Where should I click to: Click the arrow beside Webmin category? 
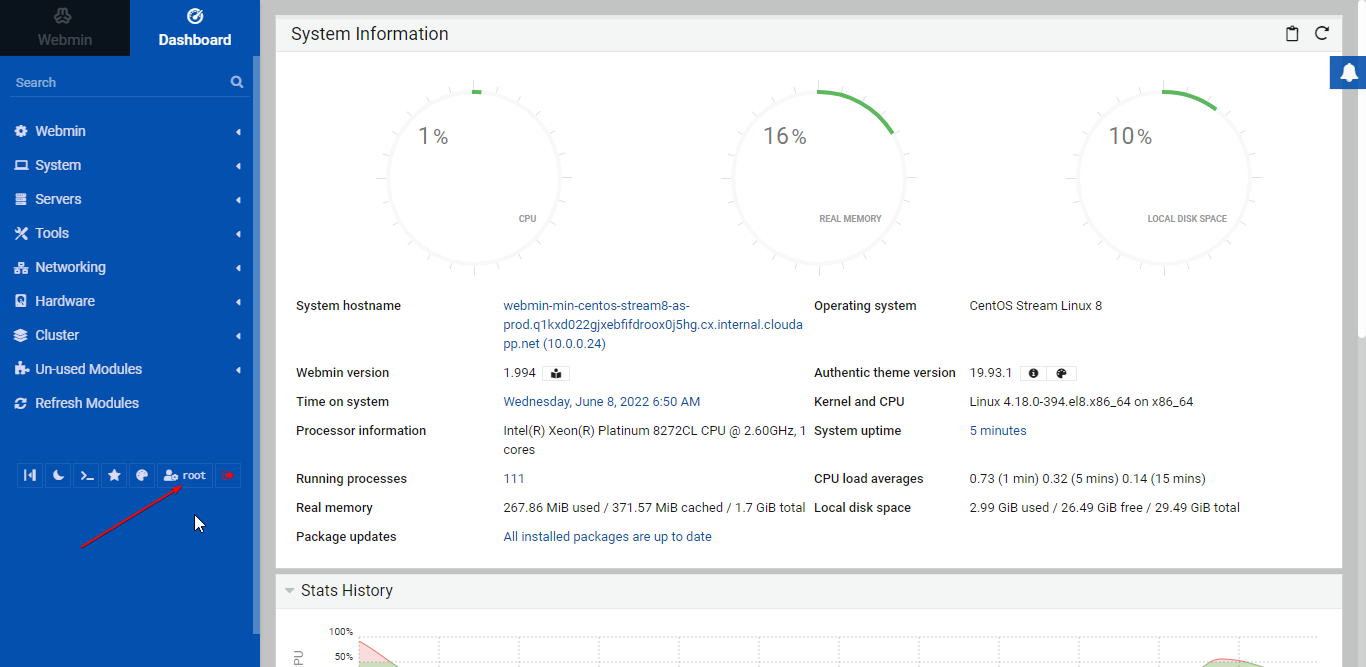tap(238, 132)
